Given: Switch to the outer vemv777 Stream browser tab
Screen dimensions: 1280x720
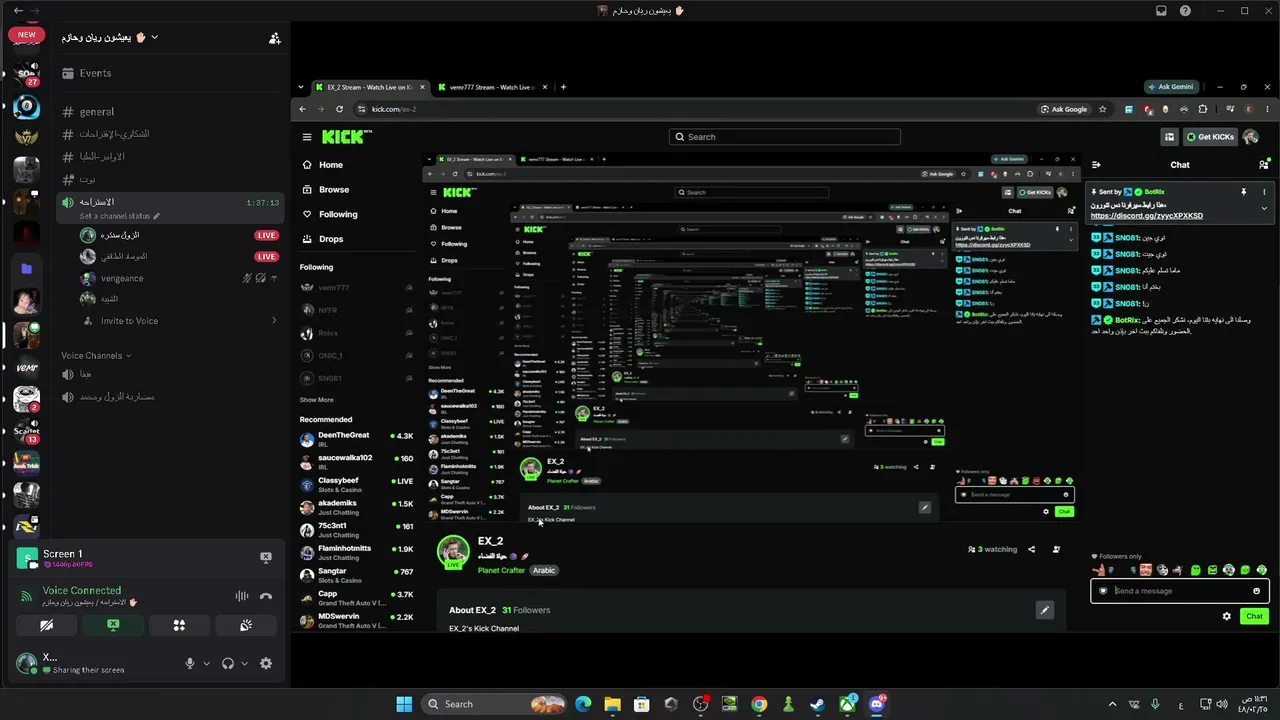Looking at the screenshot, I should (491, 87).
